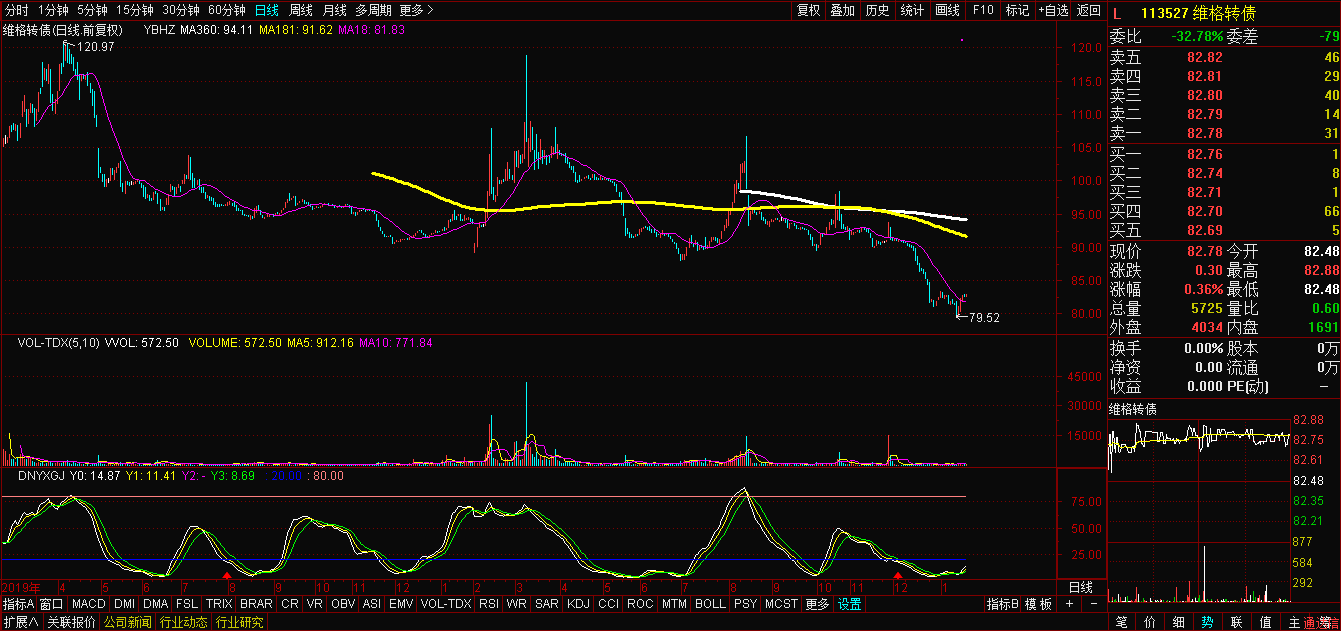Activate the 画线 drawing tools
The image size is (1341, 631).
pos(947,10)
